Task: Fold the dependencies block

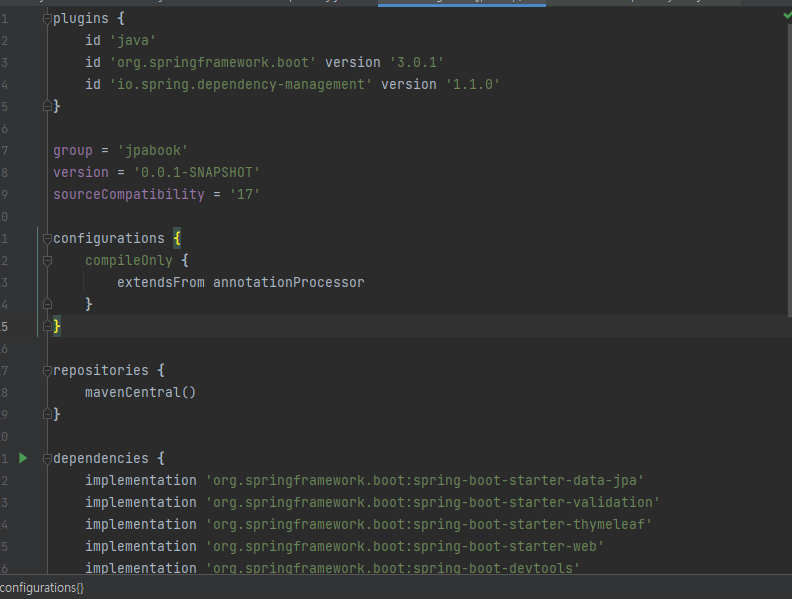Action: click(x=47, y=459)
